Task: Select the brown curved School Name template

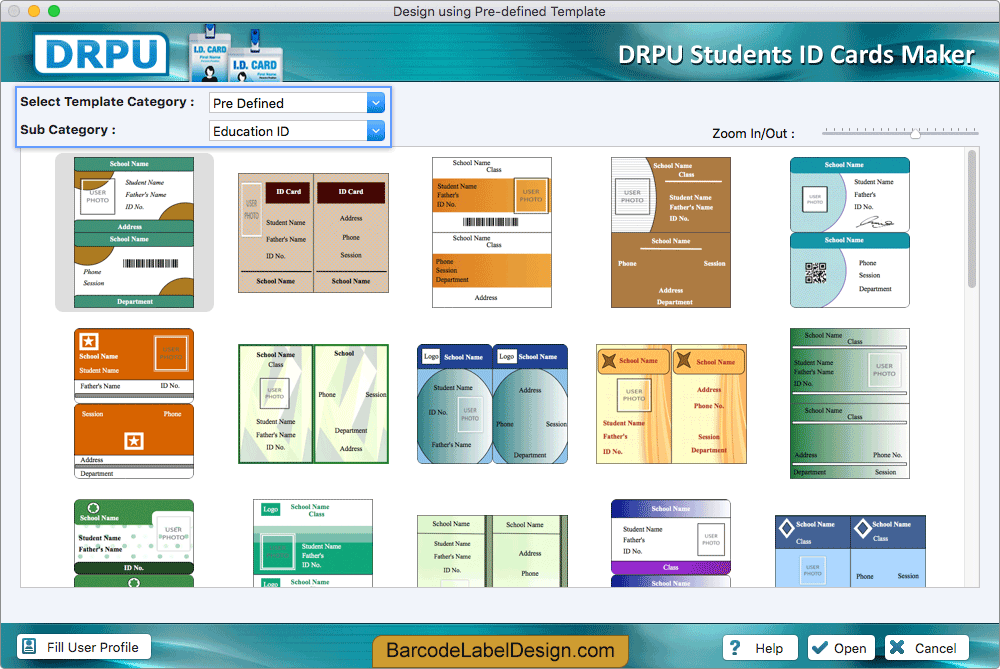Action: (671, 233)
